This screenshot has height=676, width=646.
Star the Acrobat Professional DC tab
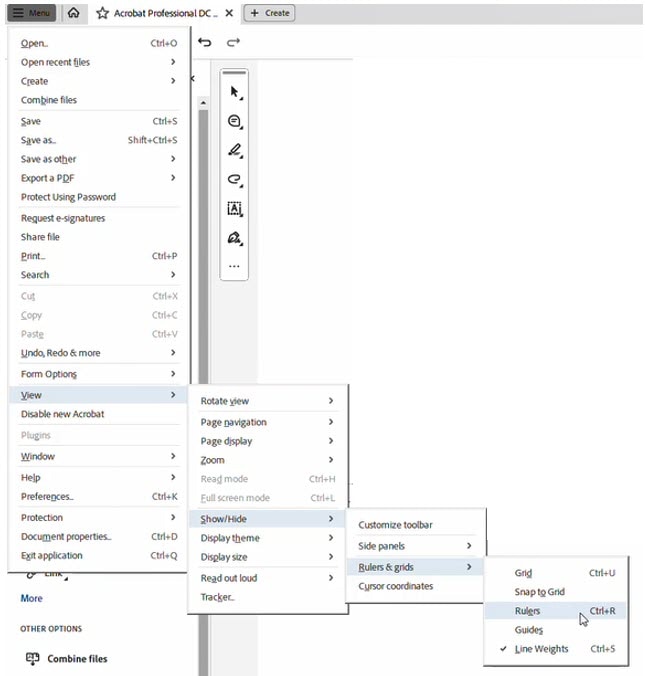coord(102,13)
